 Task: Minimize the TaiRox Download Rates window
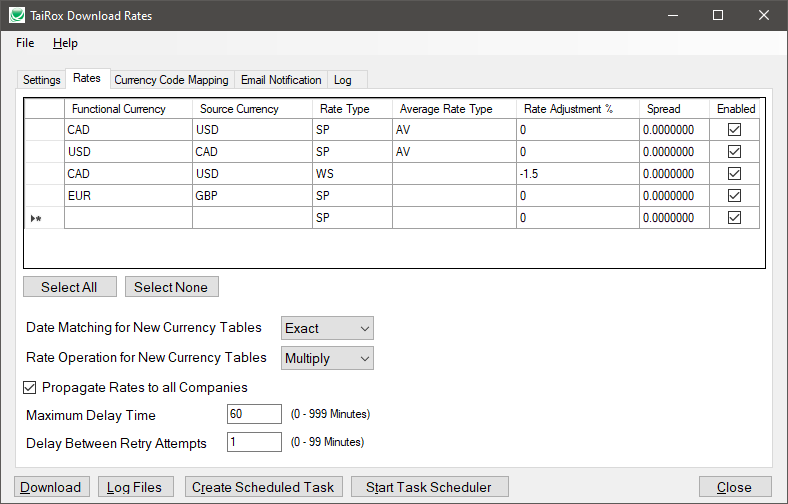click(673, 15)
